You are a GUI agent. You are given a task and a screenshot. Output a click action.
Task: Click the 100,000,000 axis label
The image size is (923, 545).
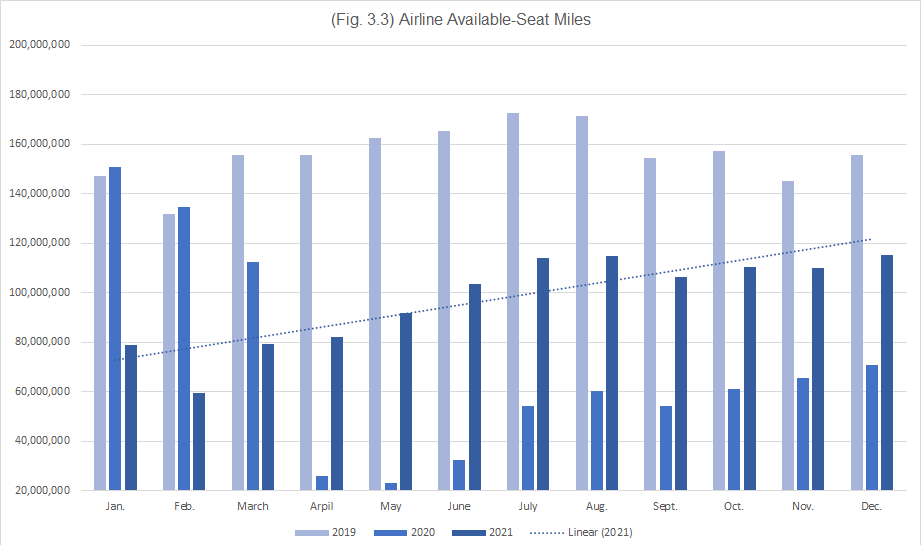[x=39, y=292]
